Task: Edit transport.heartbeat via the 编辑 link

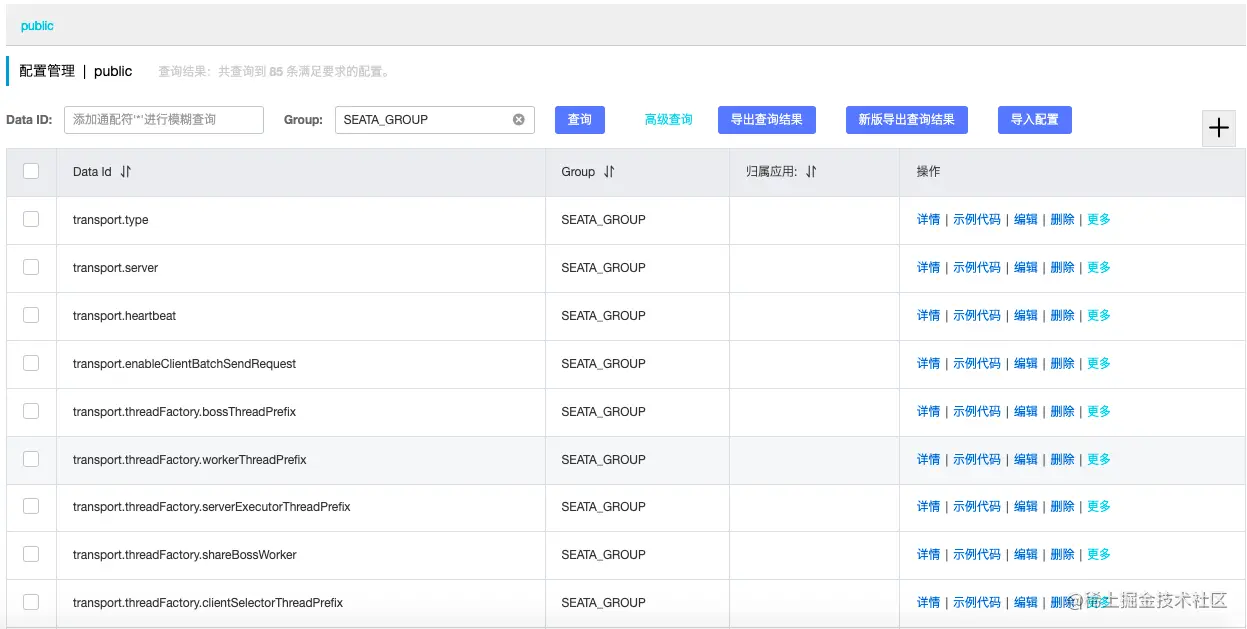Action: [x=1026, y=315]
